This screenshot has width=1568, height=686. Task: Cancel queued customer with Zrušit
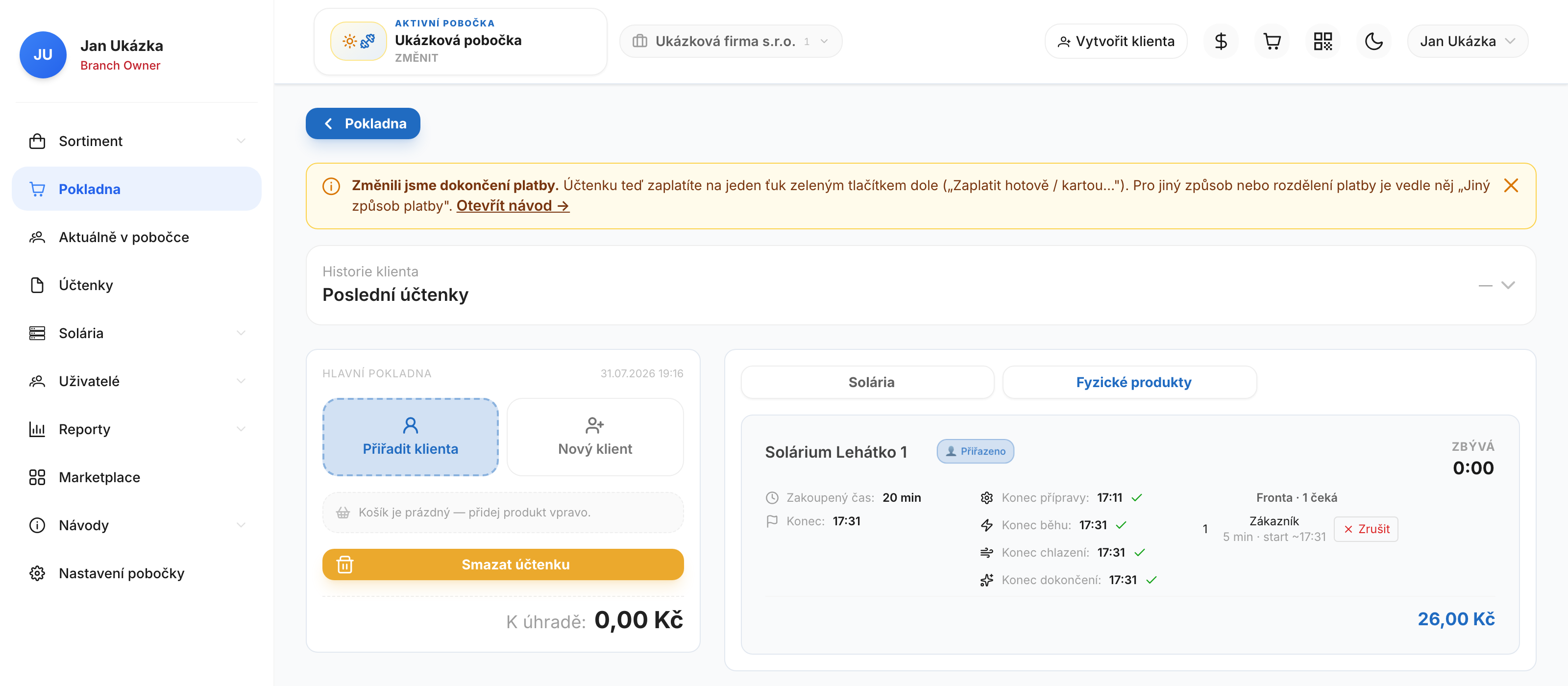point(1366,529)
